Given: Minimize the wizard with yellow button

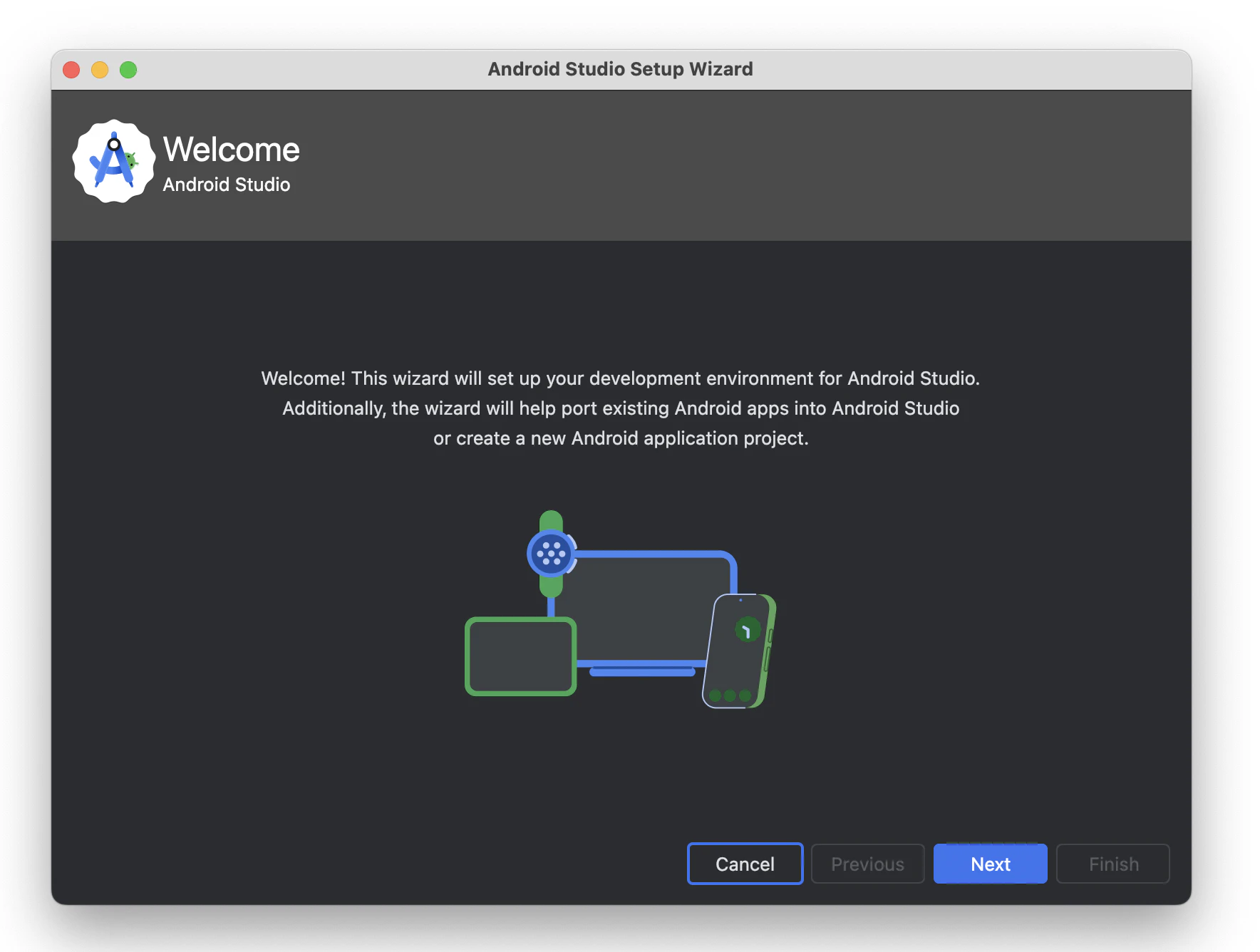Looking at the screenshot, I should [x=100, y=70].
